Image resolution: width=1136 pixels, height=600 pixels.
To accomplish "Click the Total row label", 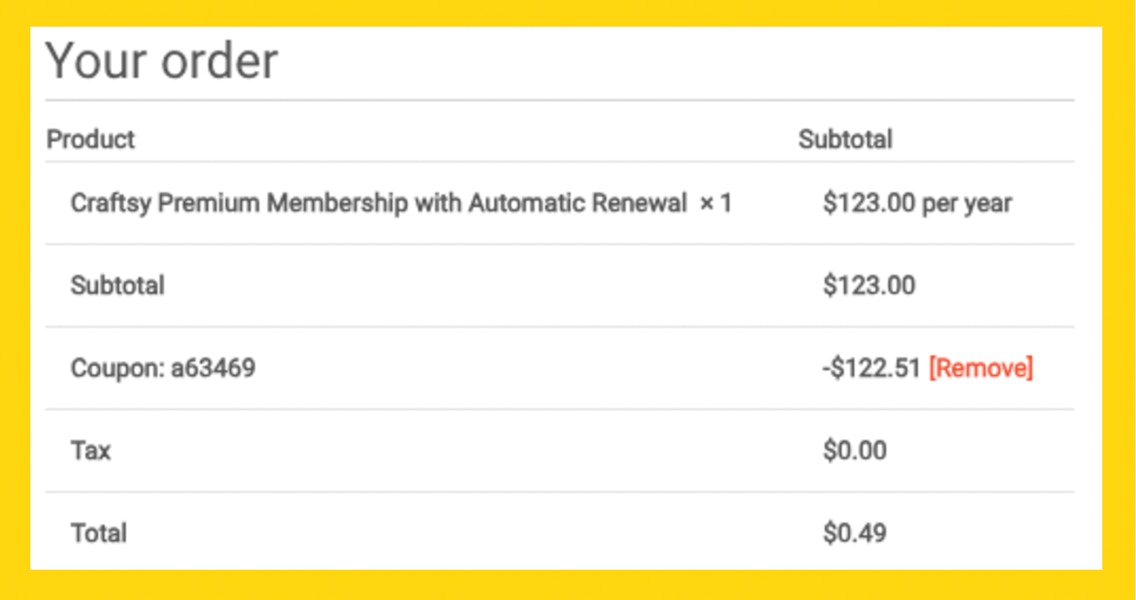I will [x=99, y=533].
